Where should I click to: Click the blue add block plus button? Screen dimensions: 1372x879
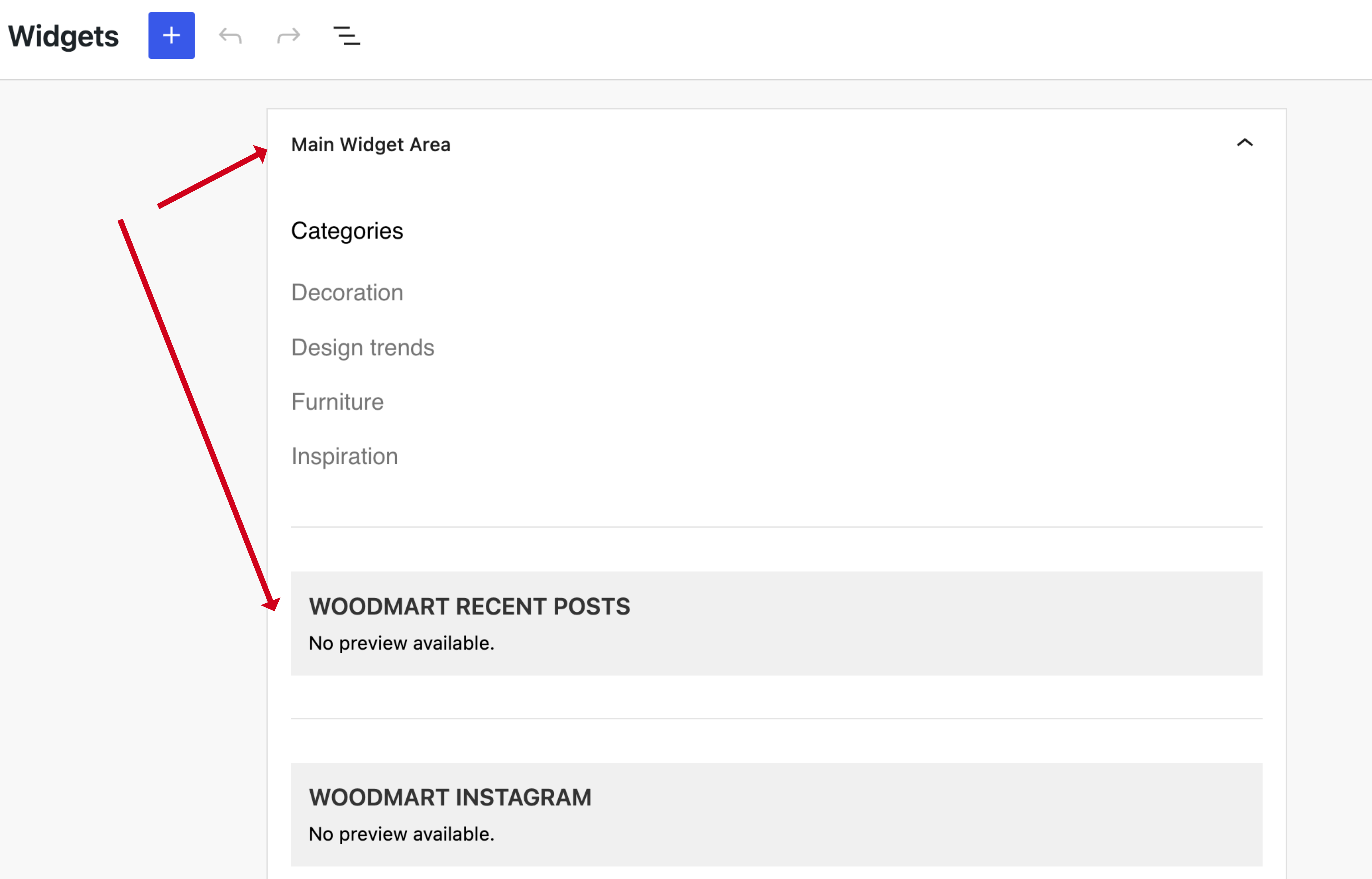(x=171, y=35)
